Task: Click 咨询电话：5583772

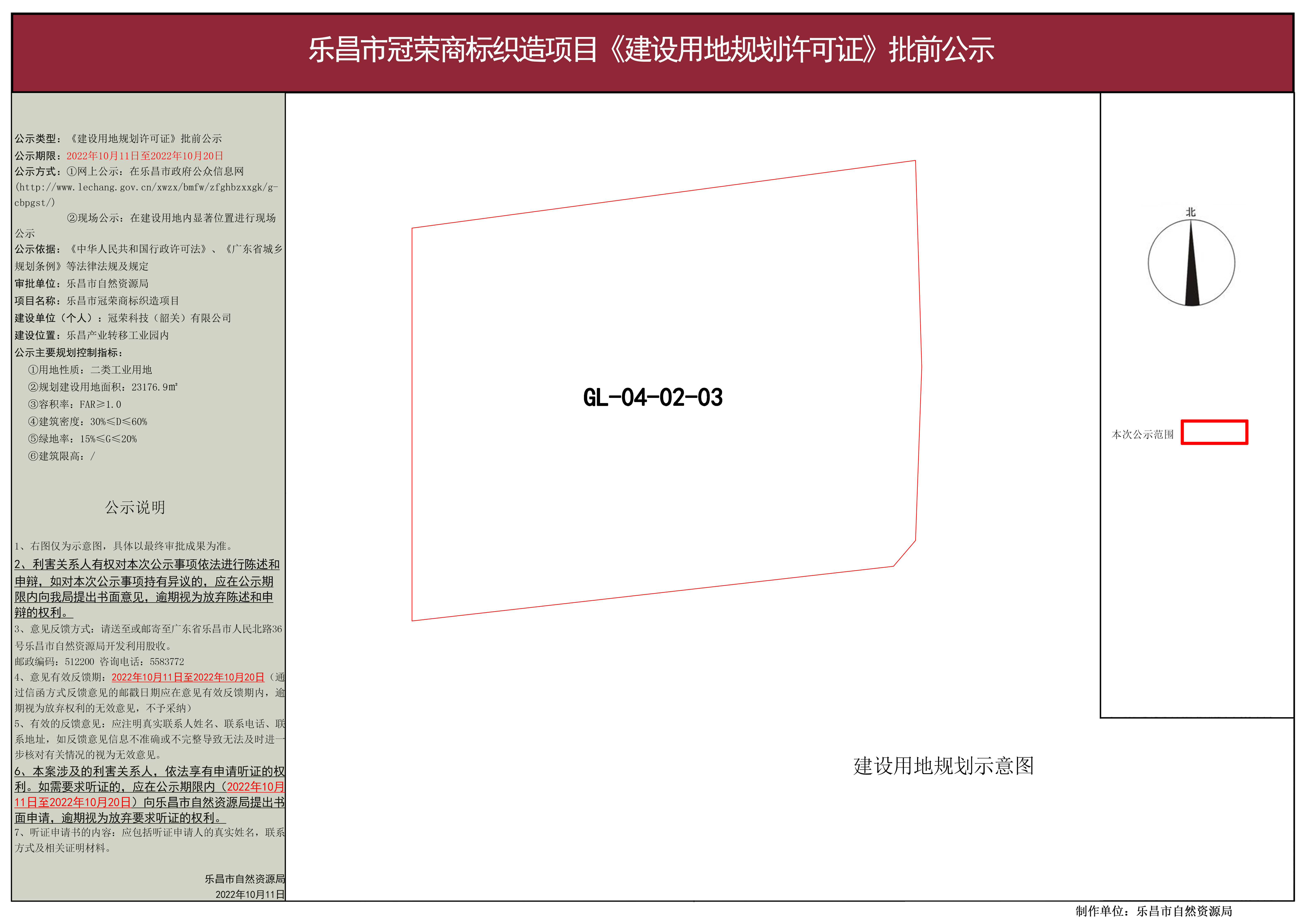Action: (142, 662)
